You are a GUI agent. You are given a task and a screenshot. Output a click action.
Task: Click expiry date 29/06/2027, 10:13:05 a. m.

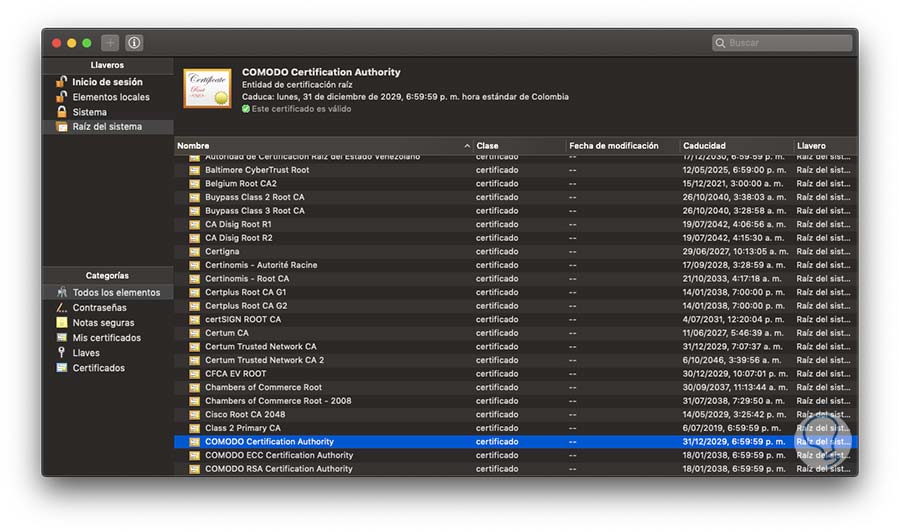[x=735, y=251]
